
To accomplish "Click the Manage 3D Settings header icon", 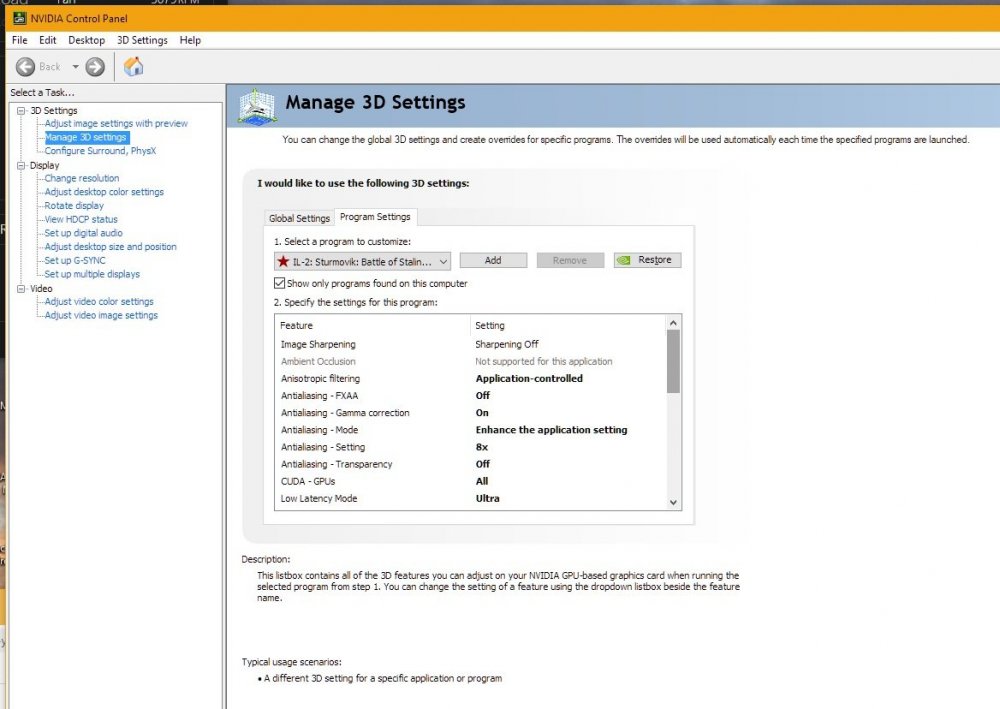I will tap(256, 105).
